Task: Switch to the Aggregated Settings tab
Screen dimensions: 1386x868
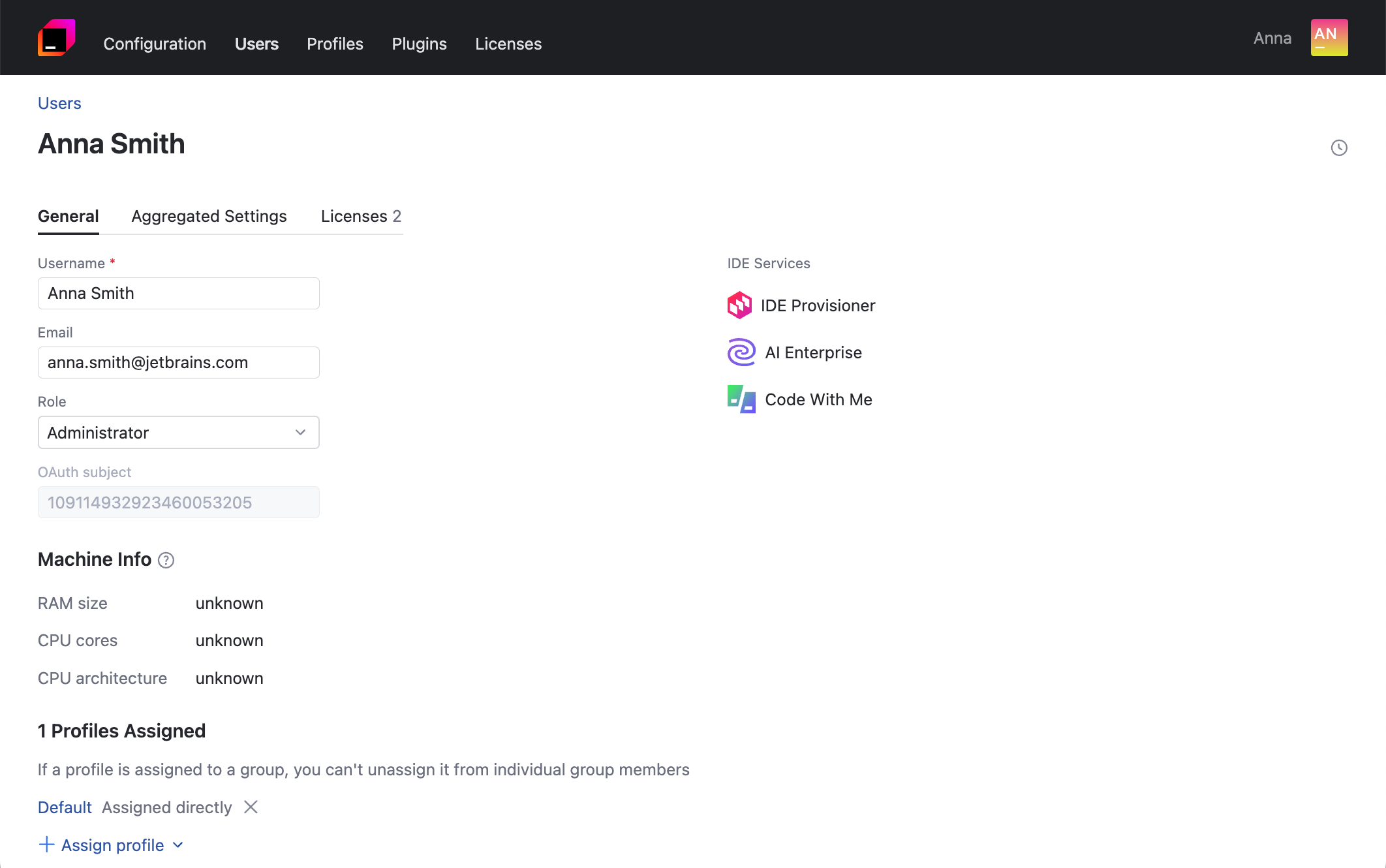Action: click(209, 216)
